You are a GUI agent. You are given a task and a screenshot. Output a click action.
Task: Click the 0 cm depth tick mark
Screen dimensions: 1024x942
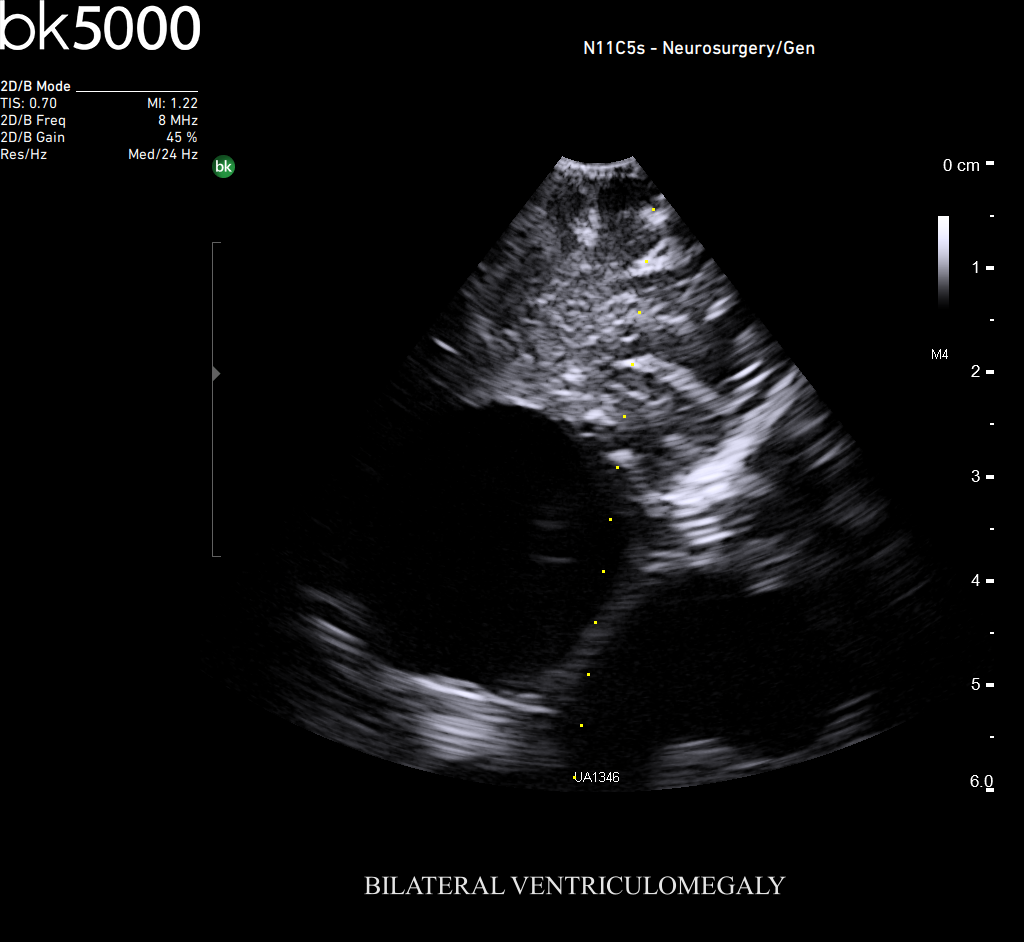989,164
